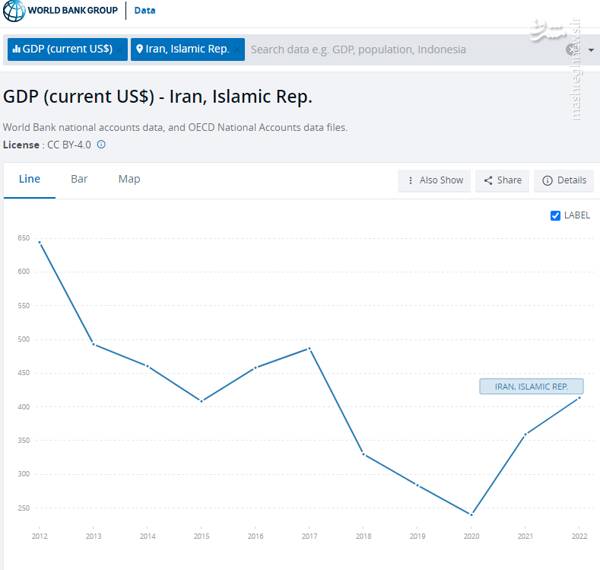Click the IRAN, ISLAMIC REP. series label
This screenshot has width=600, height=570.
531,386
